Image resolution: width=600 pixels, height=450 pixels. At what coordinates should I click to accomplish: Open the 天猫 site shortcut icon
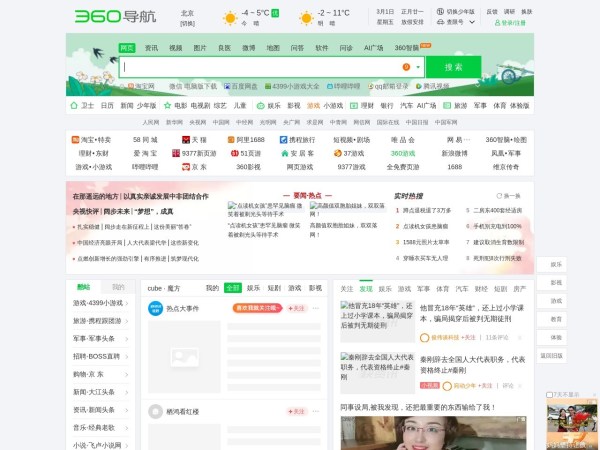tap(185, 140)
